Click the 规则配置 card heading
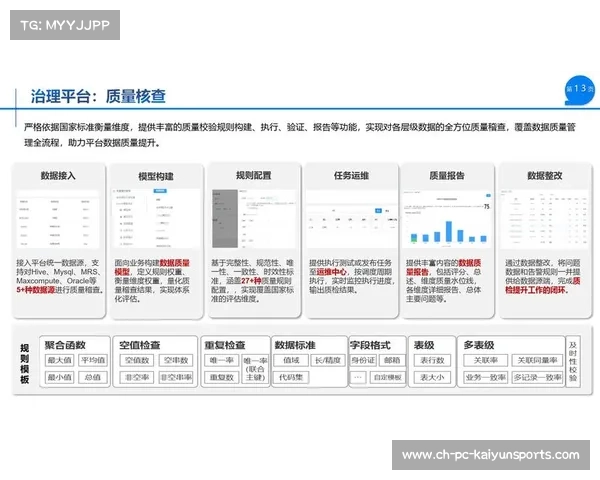Viewport: 600px width, 480px height. point(254,176)
